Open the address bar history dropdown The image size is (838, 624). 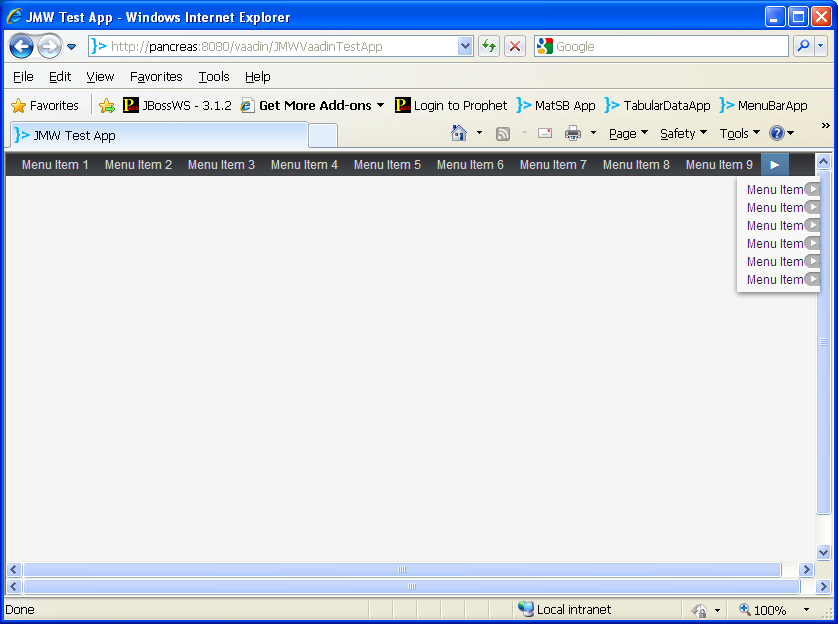[465, 46]
